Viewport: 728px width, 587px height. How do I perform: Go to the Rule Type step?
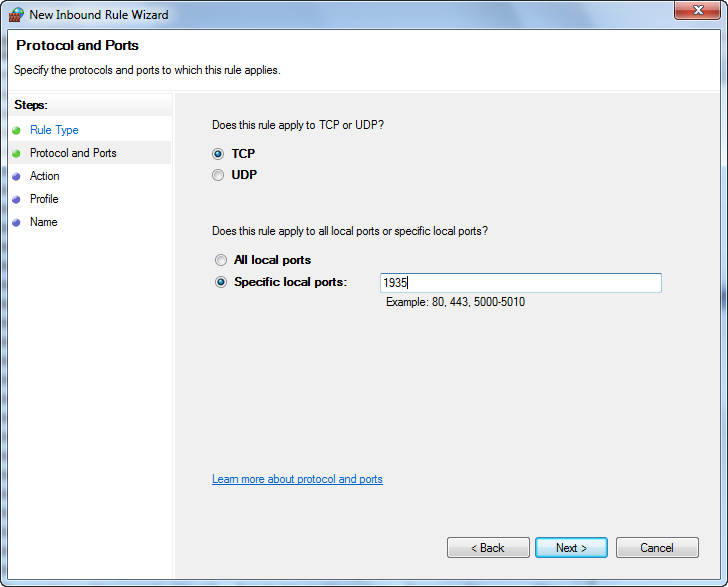54,130
